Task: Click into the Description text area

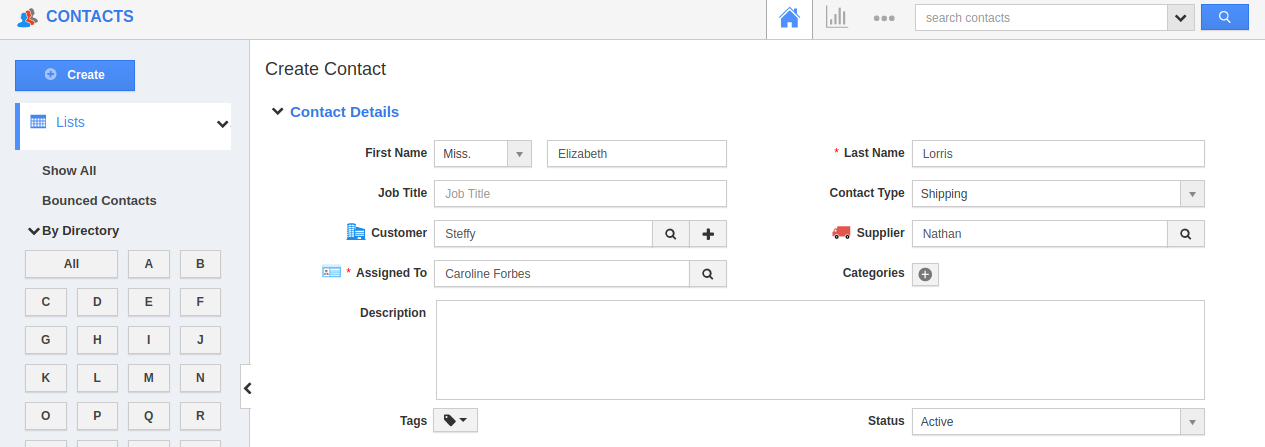Action: 820,350
